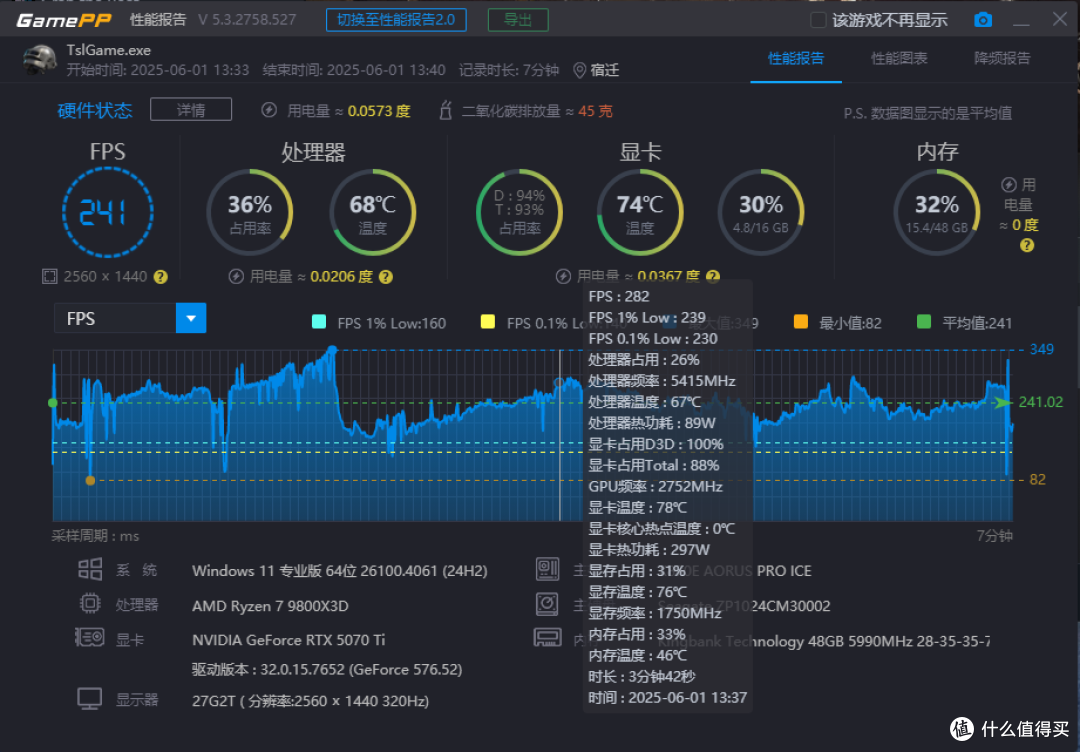Click the 详情 details button
This screenshot has width=1080, height=752.
(191, 109)
